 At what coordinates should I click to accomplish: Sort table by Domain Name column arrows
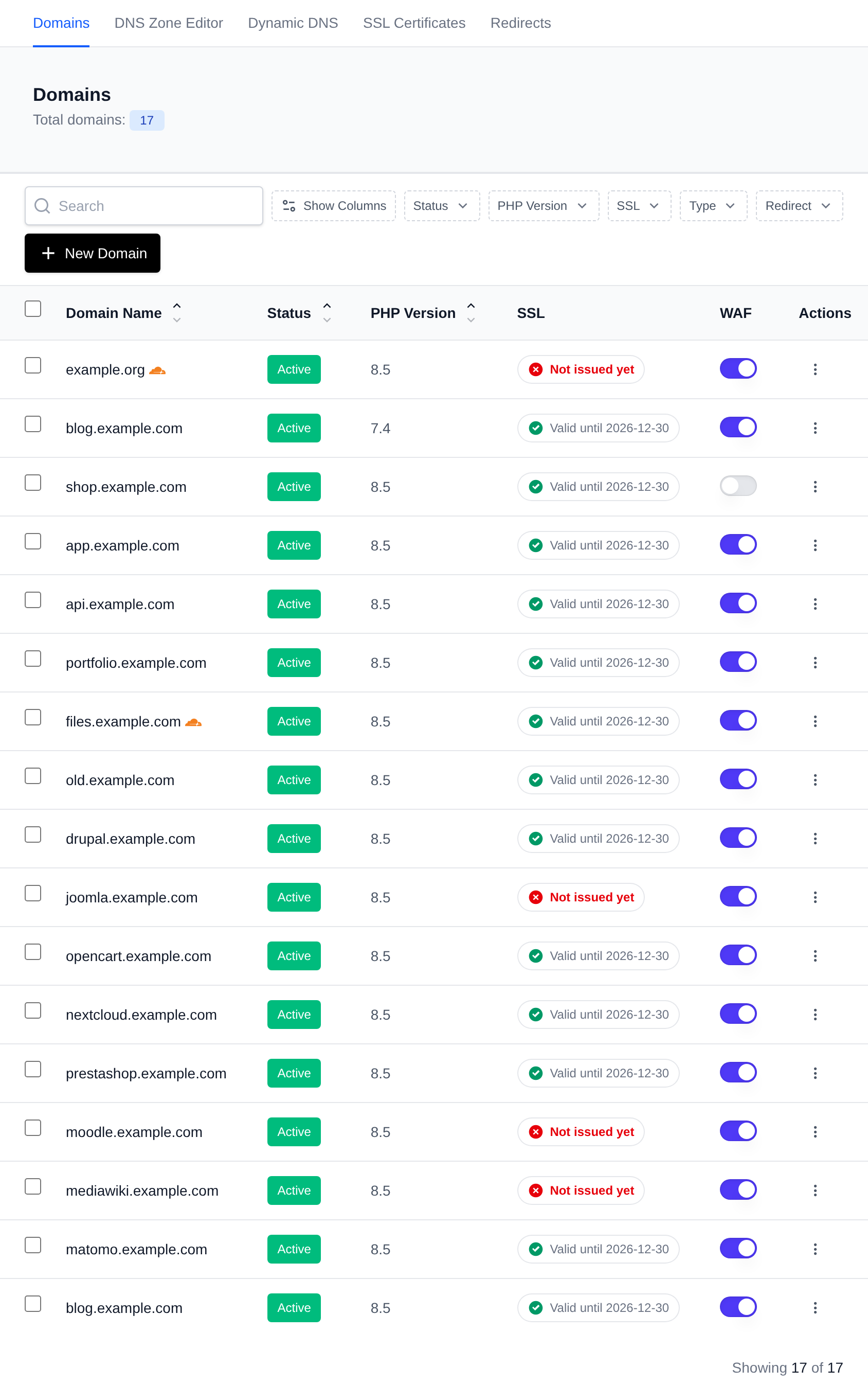(177, 312)
